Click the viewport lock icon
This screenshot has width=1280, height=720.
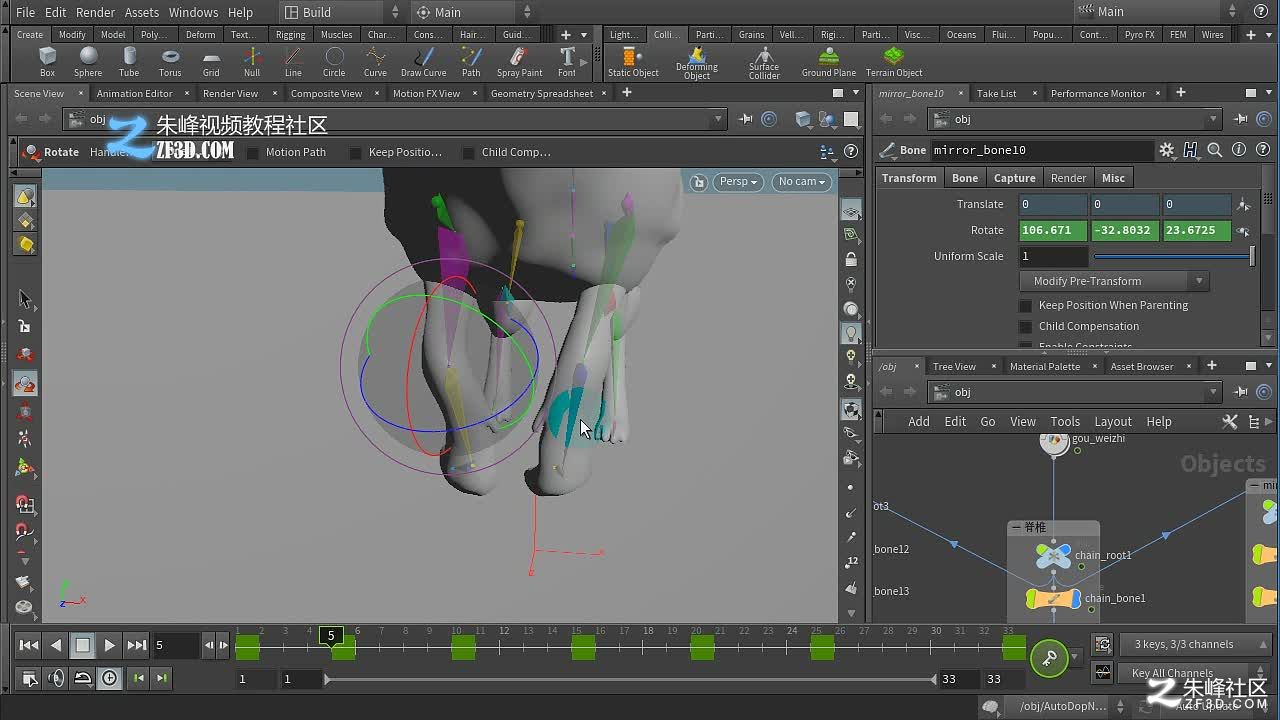(851, 259)
